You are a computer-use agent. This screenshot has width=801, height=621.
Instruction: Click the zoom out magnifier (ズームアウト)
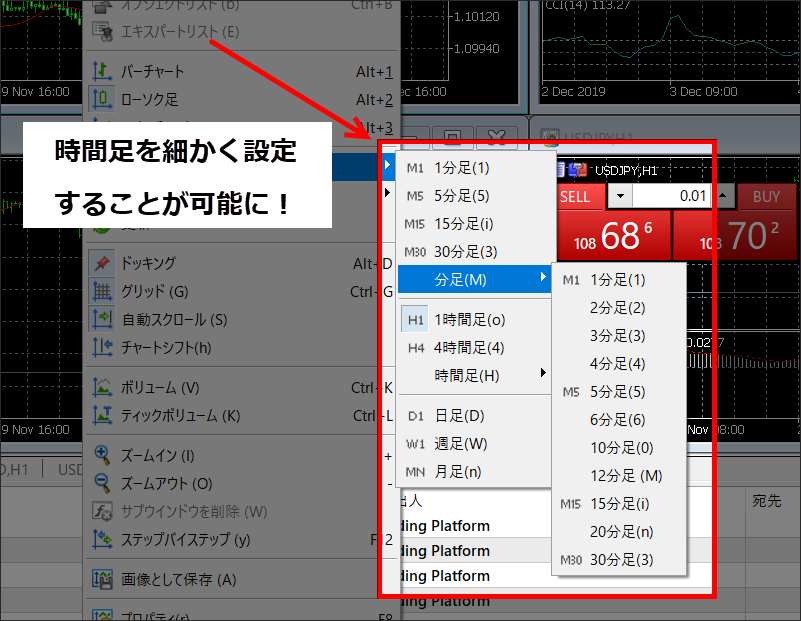click(102, 483)
